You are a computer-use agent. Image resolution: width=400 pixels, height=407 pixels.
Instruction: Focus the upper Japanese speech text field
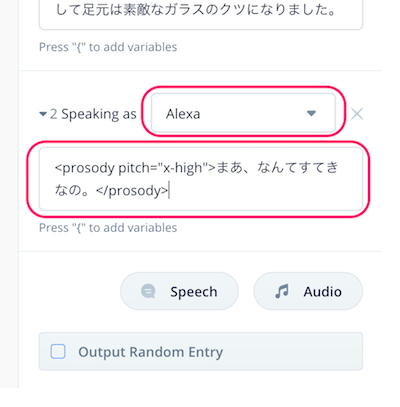[201, 13]
